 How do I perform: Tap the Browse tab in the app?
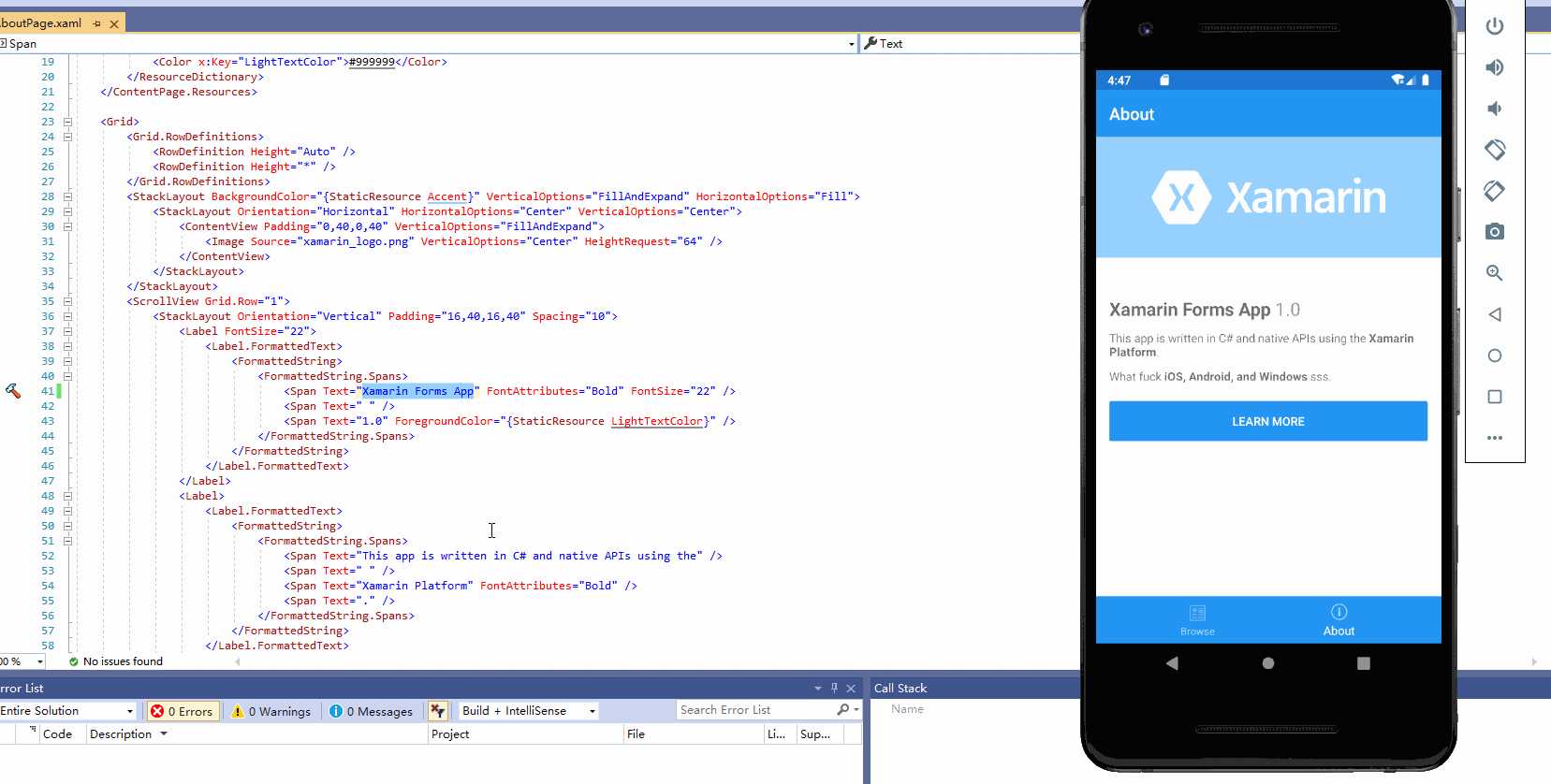(x=1197, y=620)
